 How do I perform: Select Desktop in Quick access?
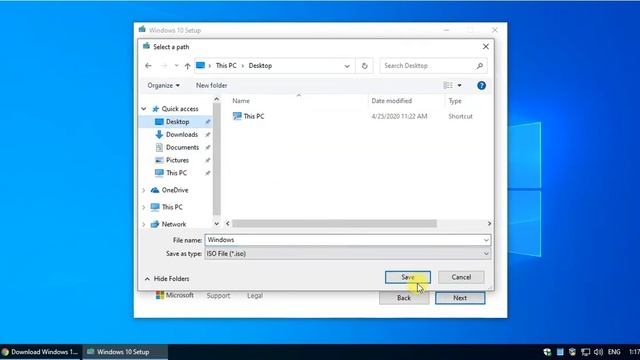(177, 122)
